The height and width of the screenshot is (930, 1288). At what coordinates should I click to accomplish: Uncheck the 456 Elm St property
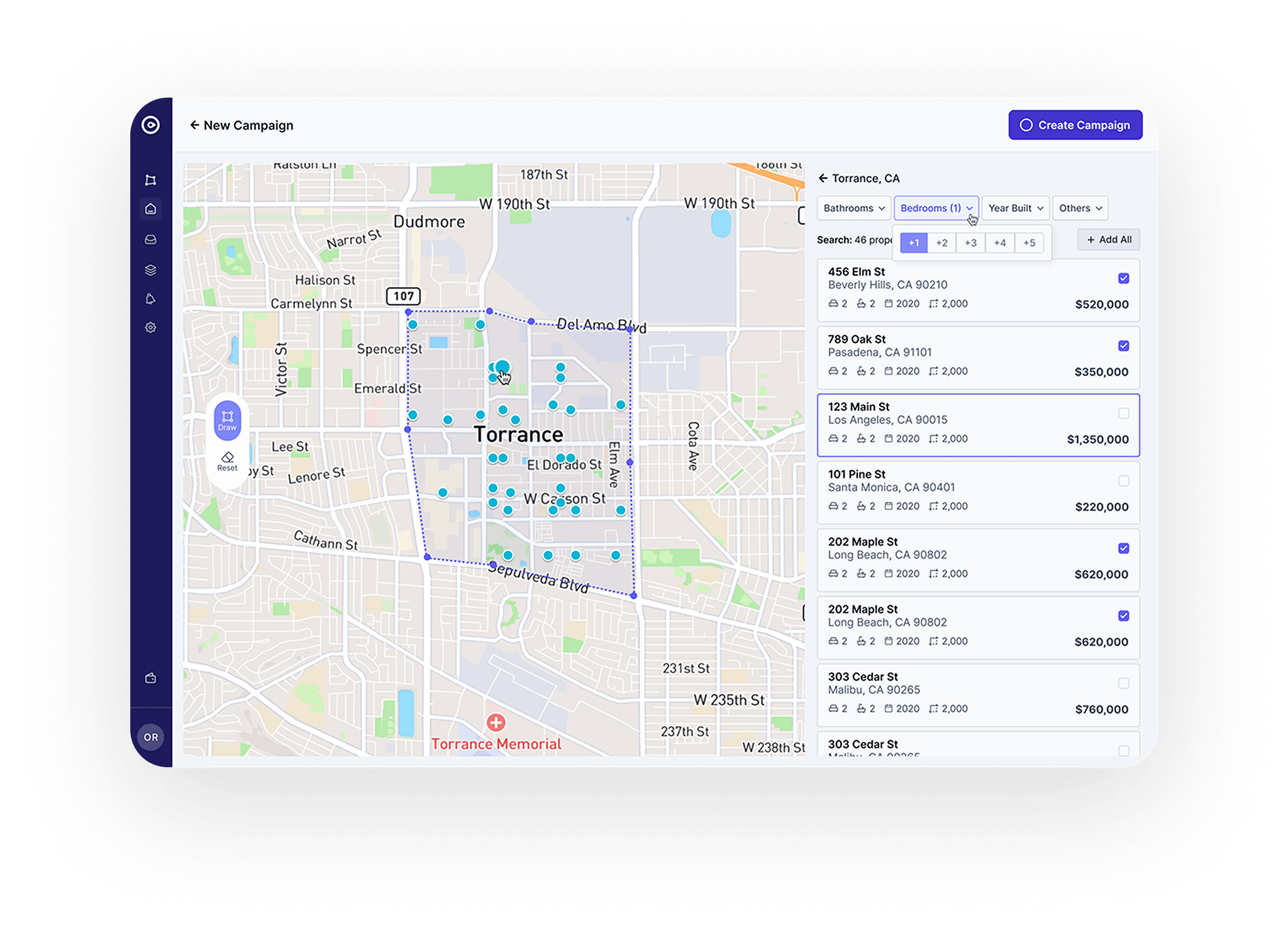click(1124, 278)
